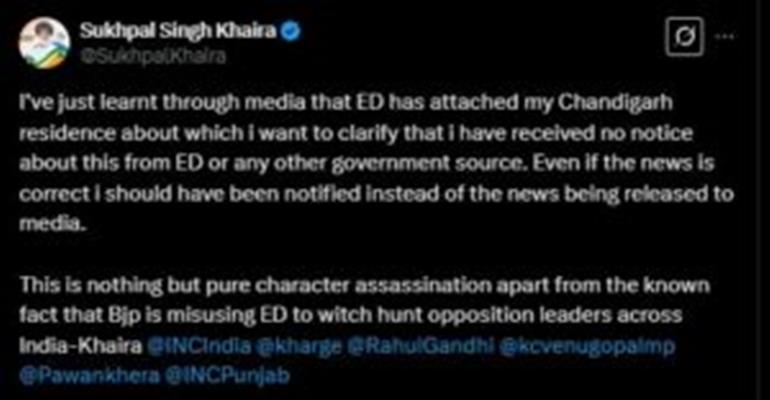Click the blue verified badge
Viewport: 770px width, 400px height.
coord(290,31)
